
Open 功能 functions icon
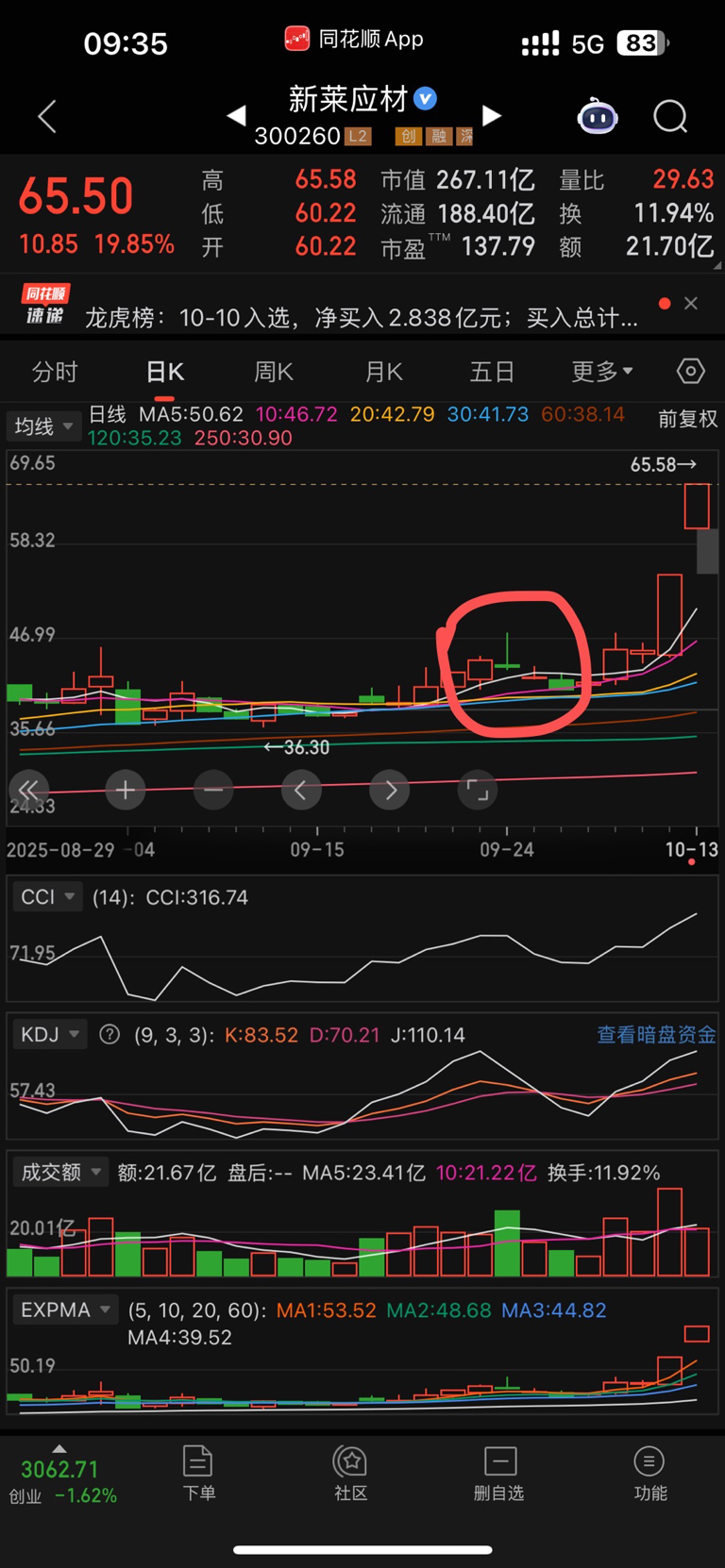click(649, 1473)
